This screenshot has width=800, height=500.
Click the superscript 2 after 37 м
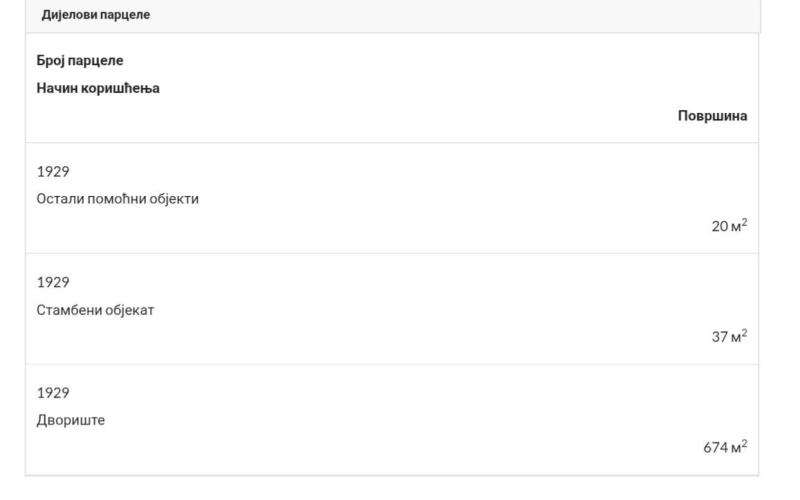pos(744,332)
